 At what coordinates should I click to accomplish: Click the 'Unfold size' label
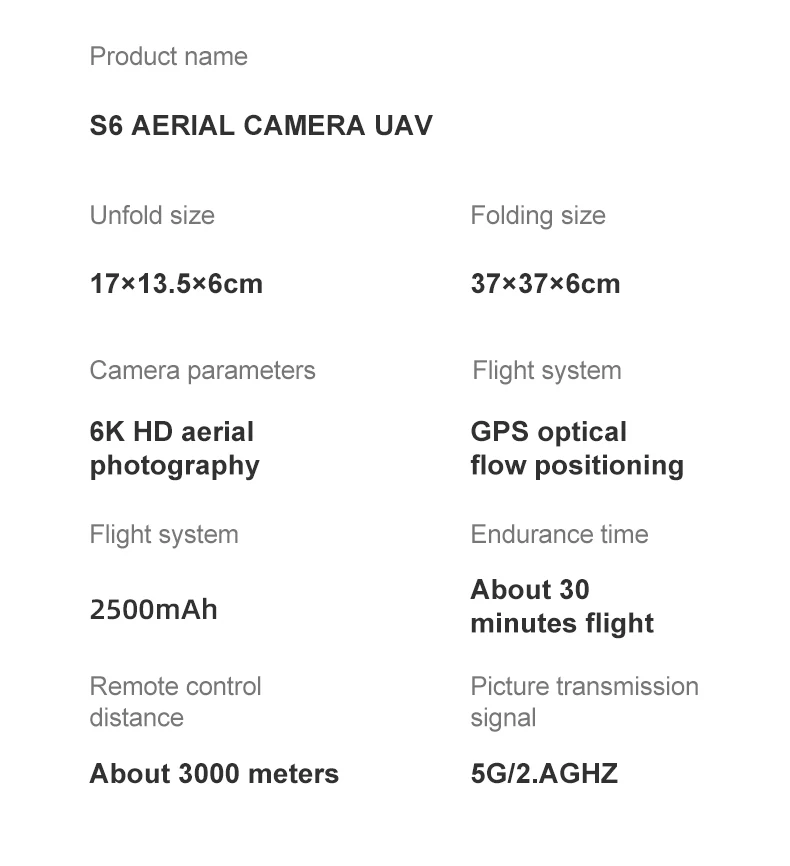coord(152,215)
